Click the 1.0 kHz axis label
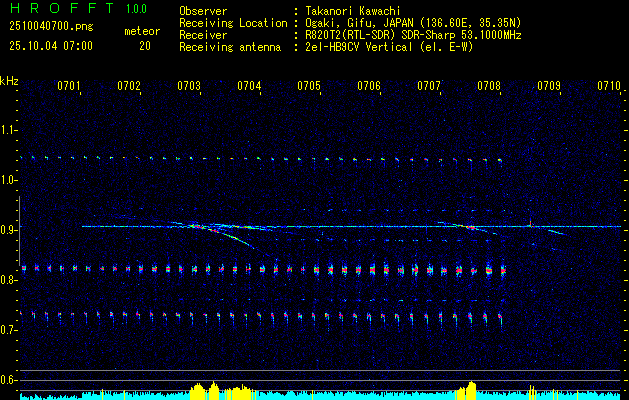The image size is (629, 400). (x=9, y=180)
